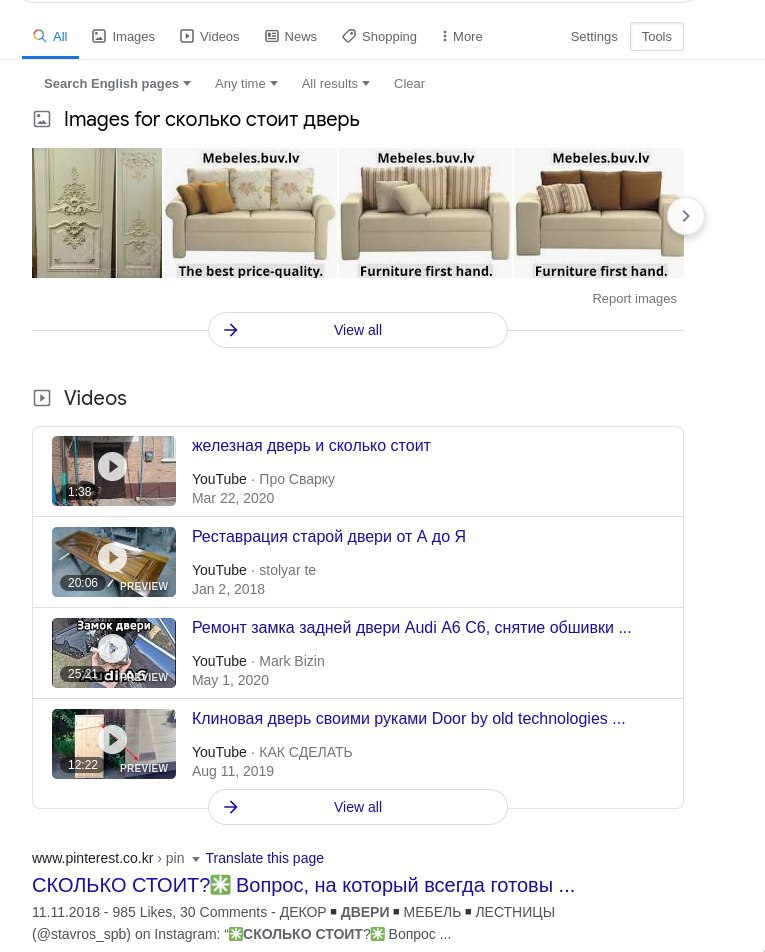This screenshot has height=952, width=765.
Task: Click Translate this page link
Action: pos(264,858)
